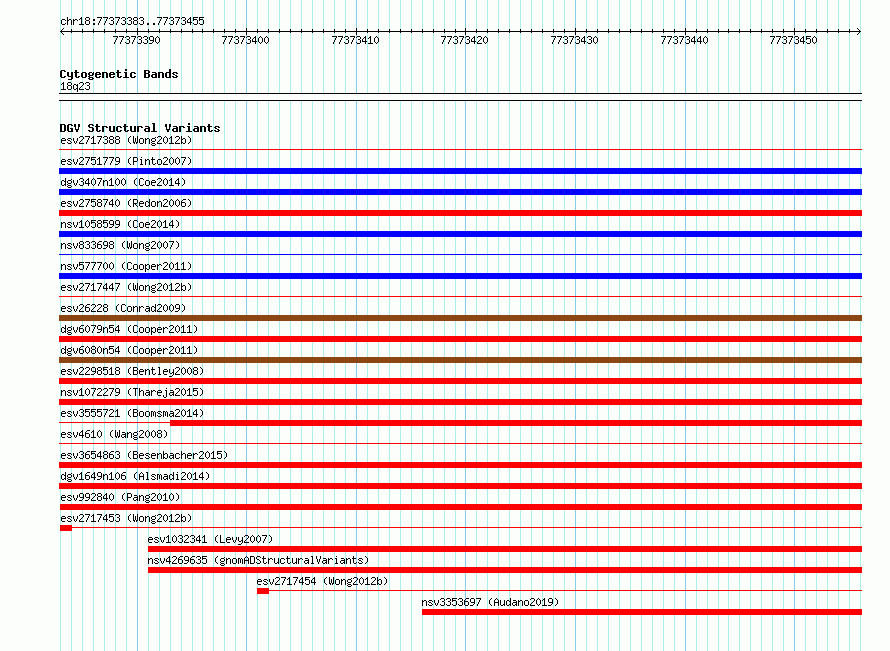Screen dimensions: 890x651
Task: Select the dgv6079n54 (Cooper2011) label
Action: (x=129, y=329)
